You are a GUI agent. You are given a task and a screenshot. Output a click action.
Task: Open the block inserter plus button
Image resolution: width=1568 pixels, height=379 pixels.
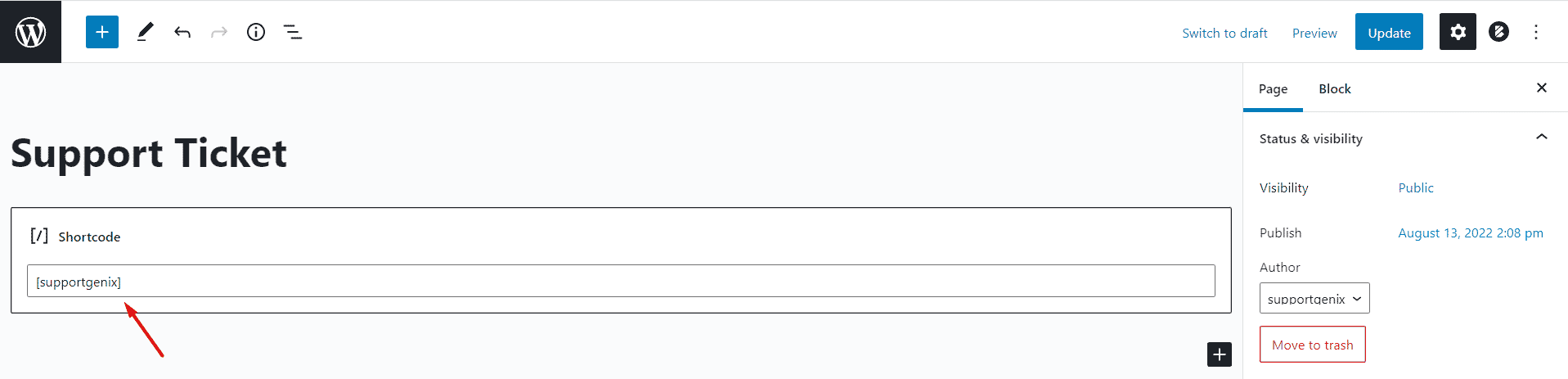tap(102, 32)
